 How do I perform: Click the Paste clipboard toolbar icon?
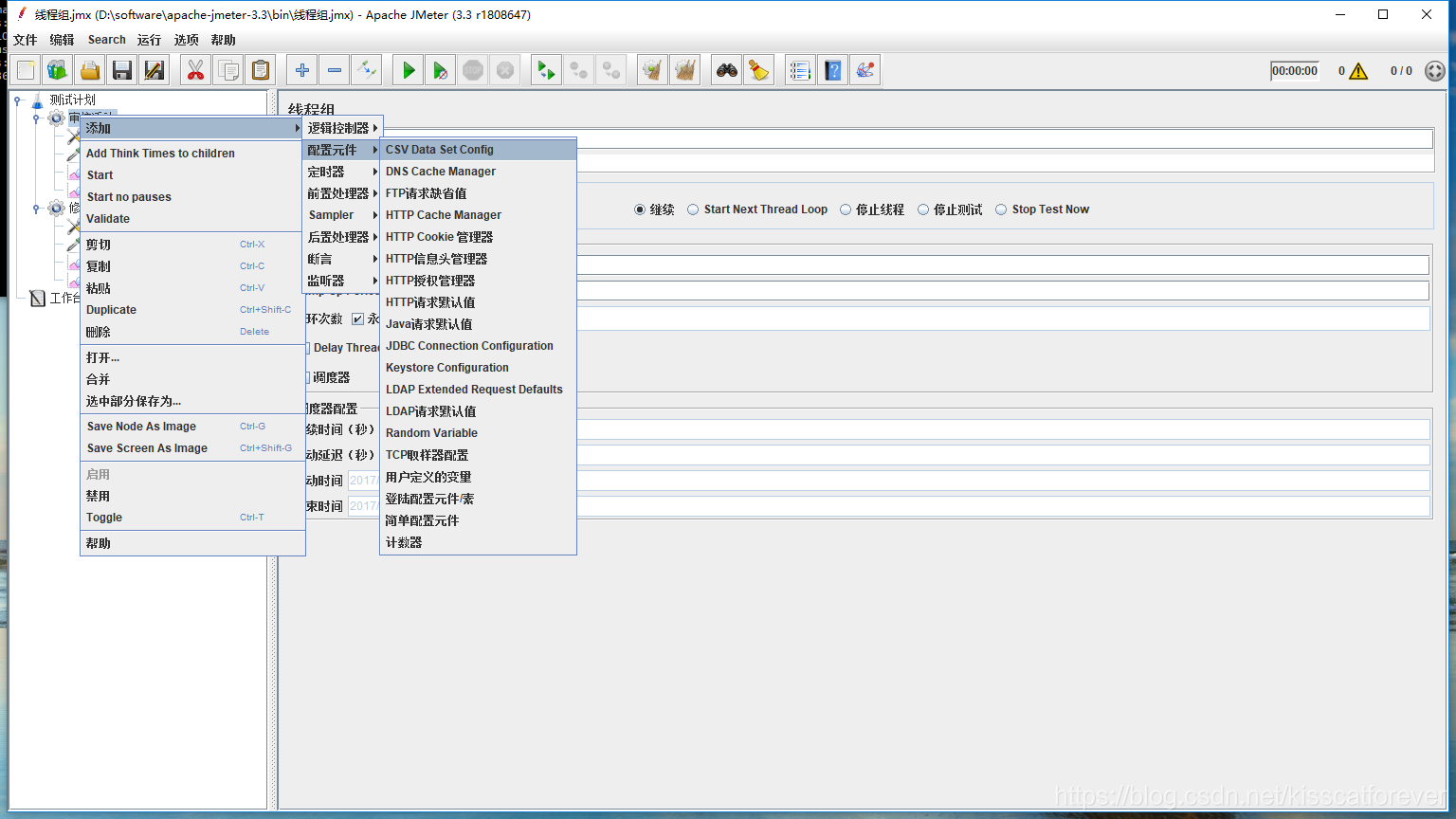(x=261, y=70)
